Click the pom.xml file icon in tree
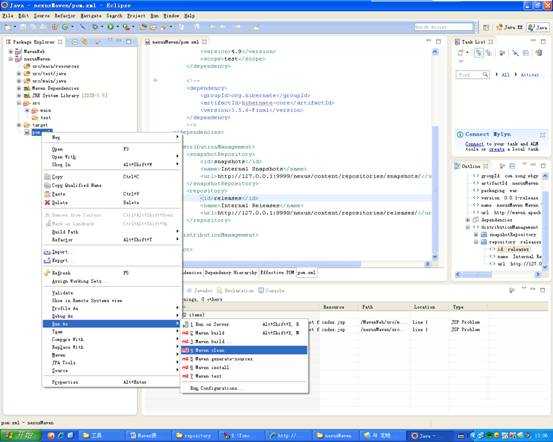This screenshot has height=442, width=553. point(27,132)
